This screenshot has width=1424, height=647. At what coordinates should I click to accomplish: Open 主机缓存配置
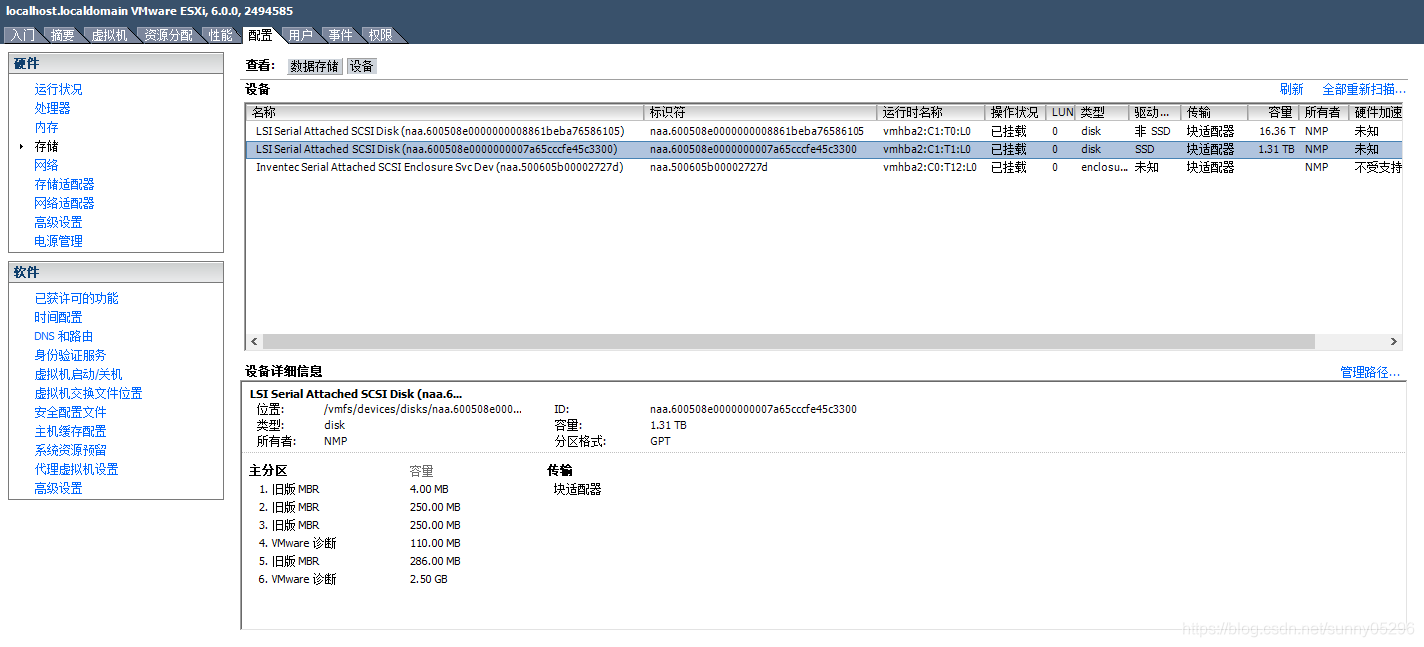pyautogui.click(x=70, y=431)
